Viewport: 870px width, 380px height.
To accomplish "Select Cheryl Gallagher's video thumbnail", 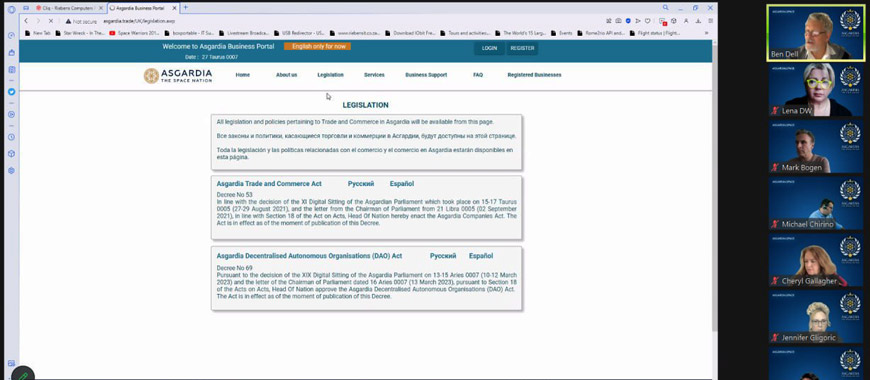I will (816, 260).
